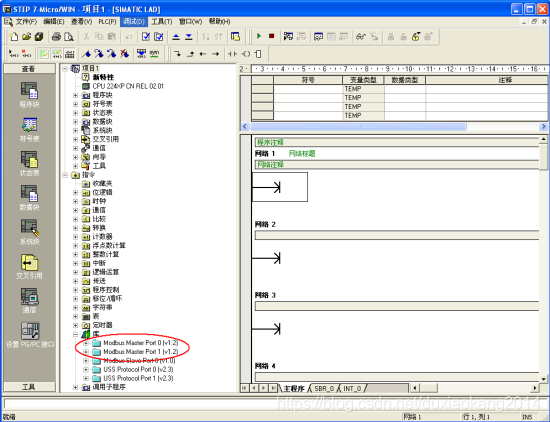Open 状态表 in the left view bar
The image size is (550, 422).
coord(29,163)
